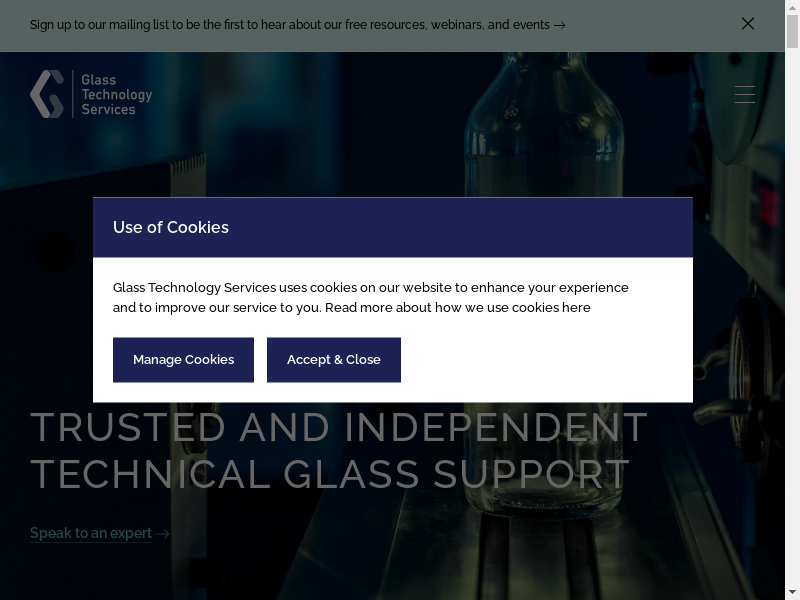Open 'Read more about how we use cookies here'

(x=458, y=308)
